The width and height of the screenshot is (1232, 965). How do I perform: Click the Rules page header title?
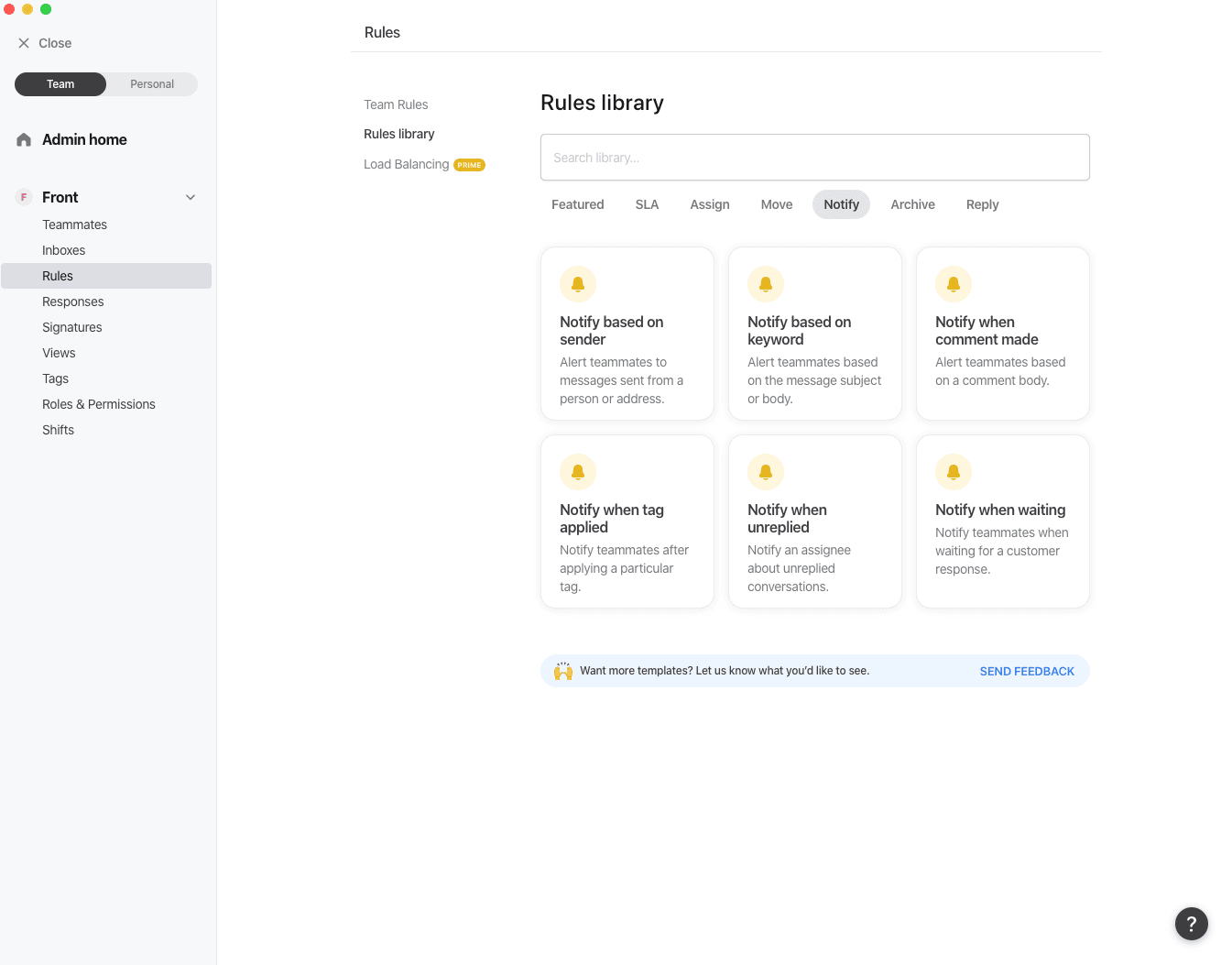click(382, 32)
